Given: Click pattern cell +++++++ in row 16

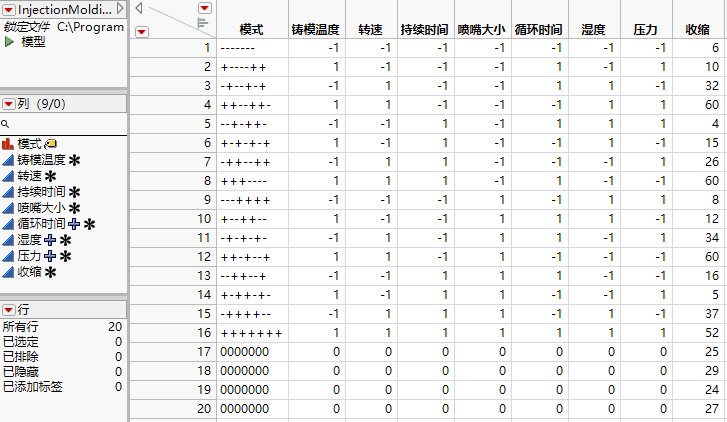Looking at the screenshot, I should pyautogui.click(x=253, y=333).
